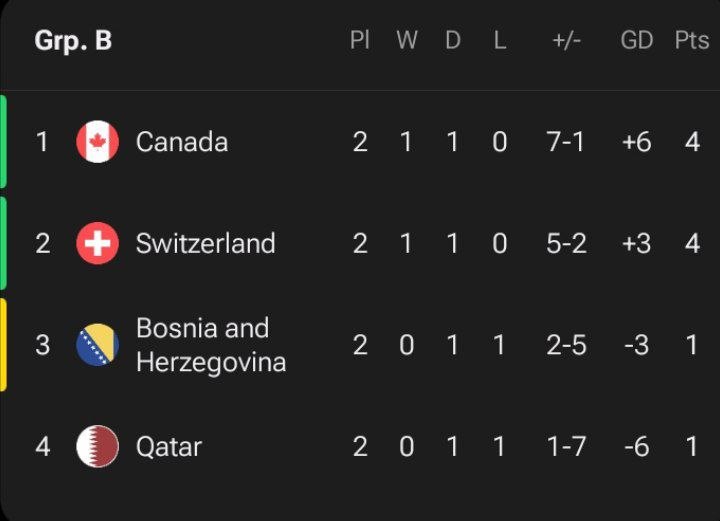Screen dimensions: 720x521
Task: Open the Switzerland team page
Action: tap(206, 243)
